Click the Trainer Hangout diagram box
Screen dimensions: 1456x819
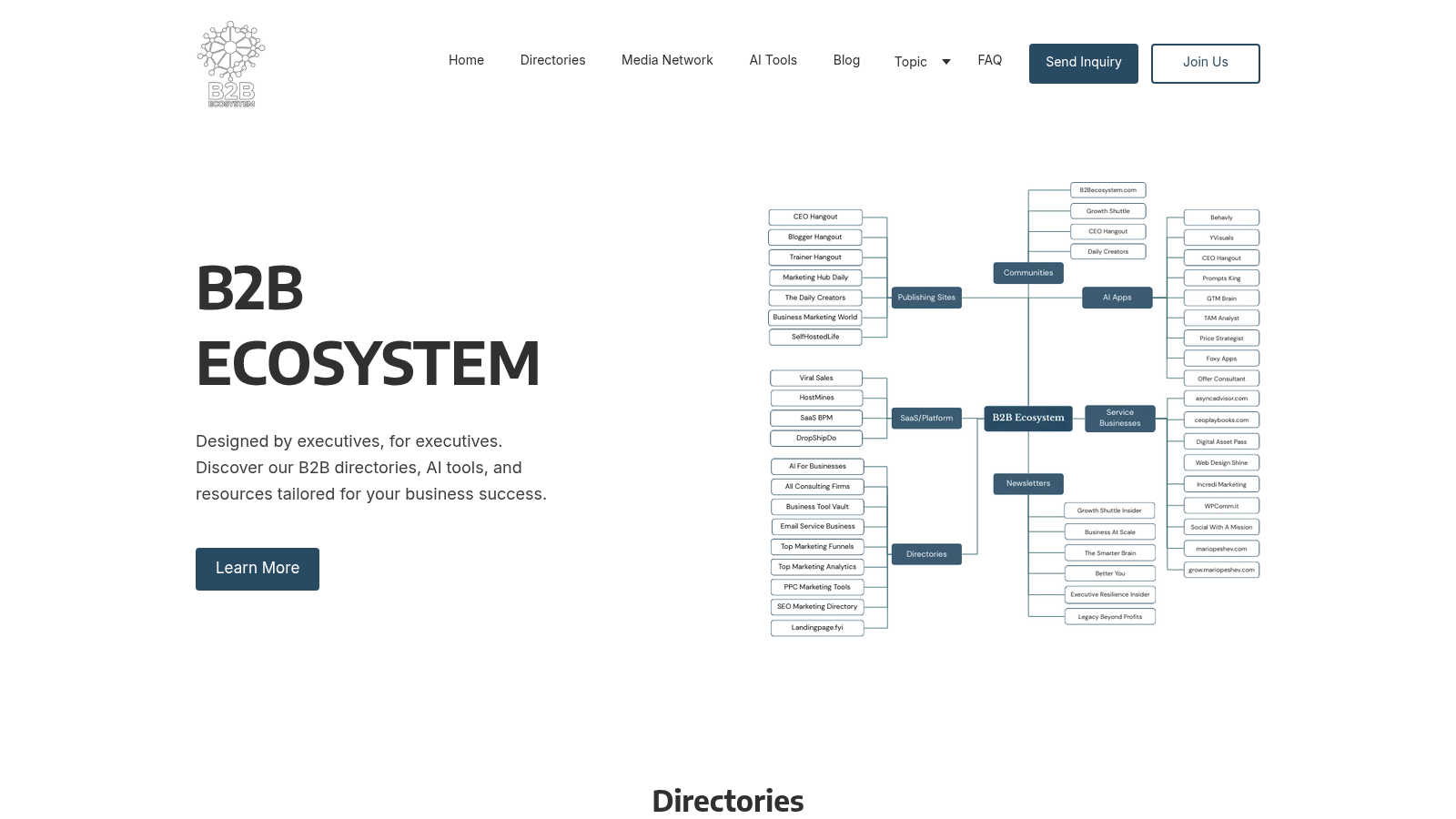(815, 258)
